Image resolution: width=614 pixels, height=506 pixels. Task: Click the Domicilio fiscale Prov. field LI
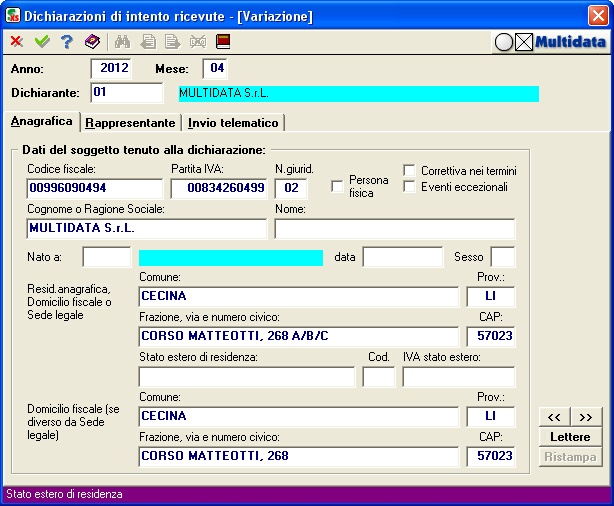pyautogui.click(x=491, y=417)
